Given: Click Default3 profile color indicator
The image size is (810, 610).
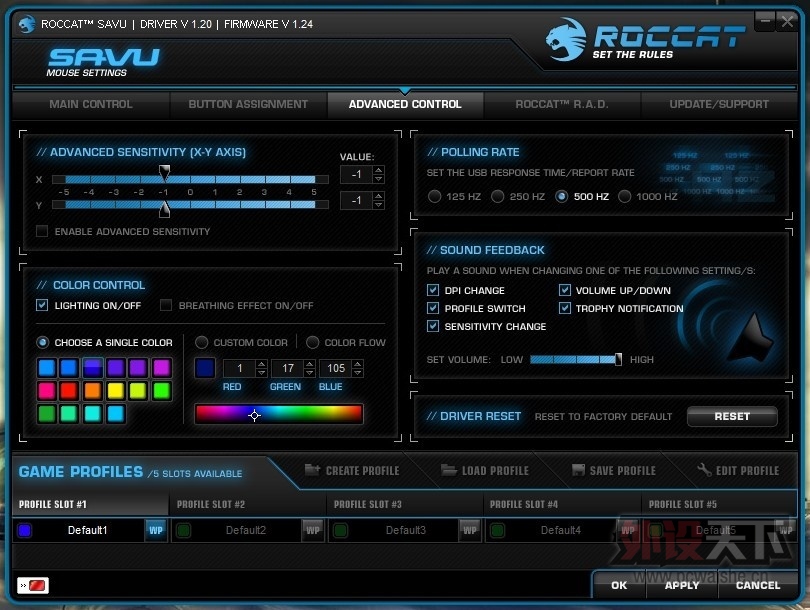Looking at the screenshot, I should 340,530.
